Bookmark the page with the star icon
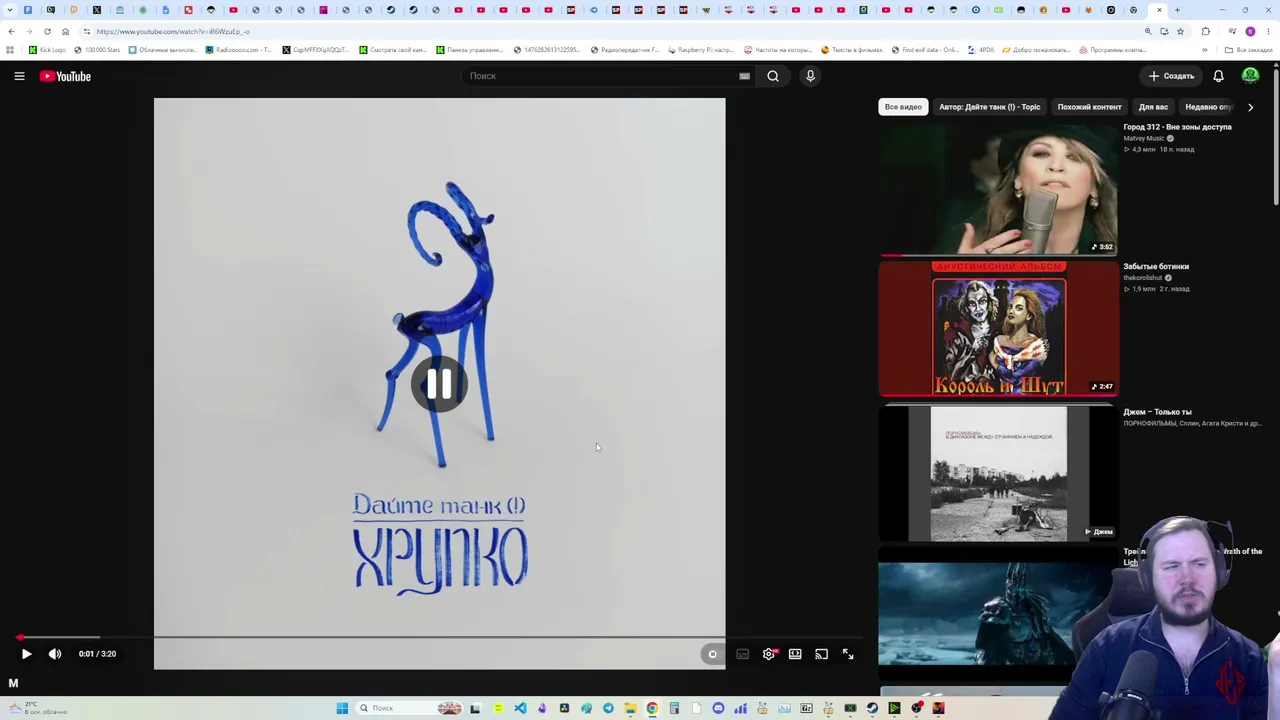 [x=1180, y=31]
